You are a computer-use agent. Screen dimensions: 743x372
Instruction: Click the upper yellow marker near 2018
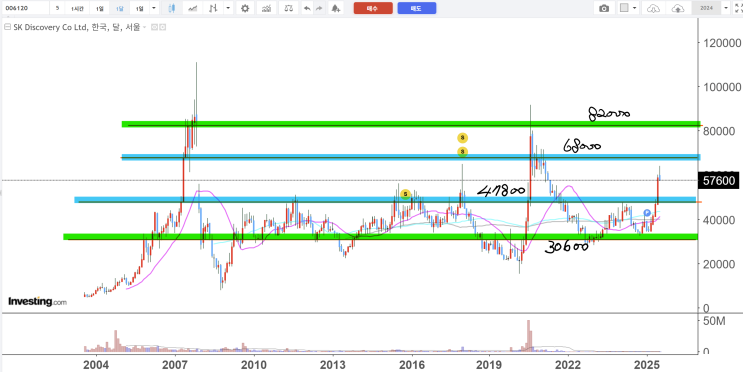point(462,138)
